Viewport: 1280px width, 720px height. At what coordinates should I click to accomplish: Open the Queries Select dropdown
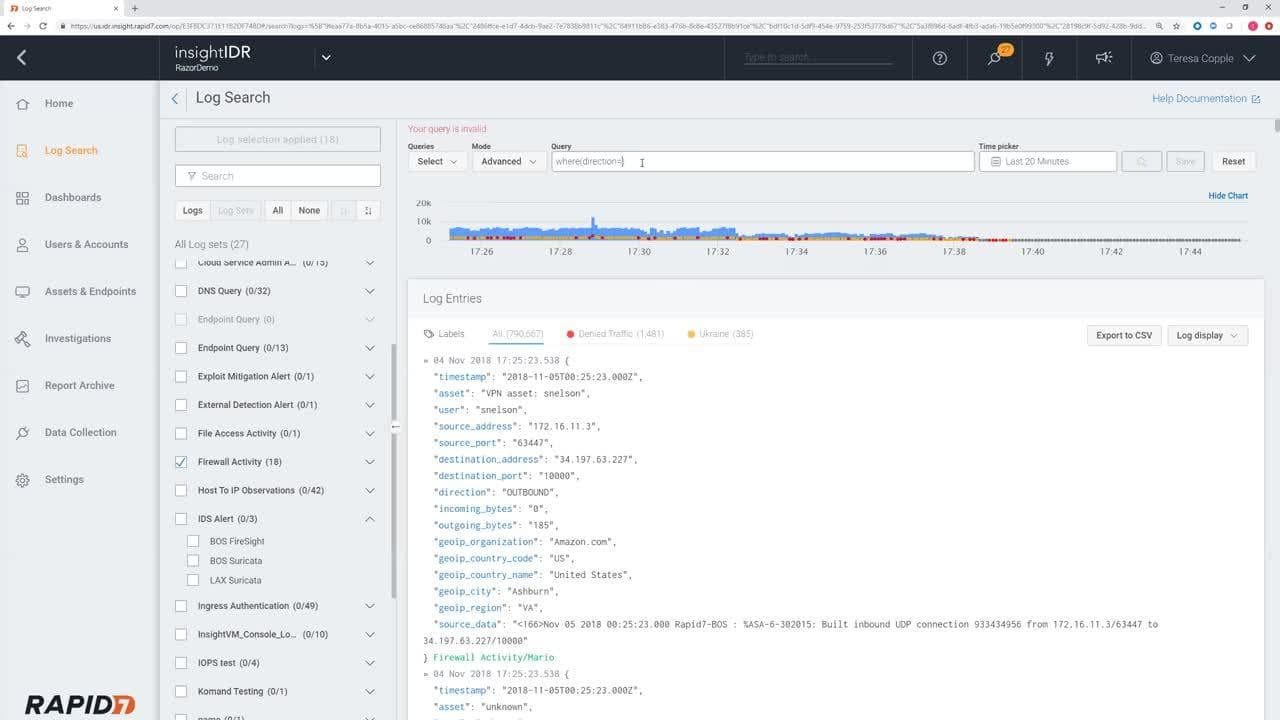coord(437,161)
